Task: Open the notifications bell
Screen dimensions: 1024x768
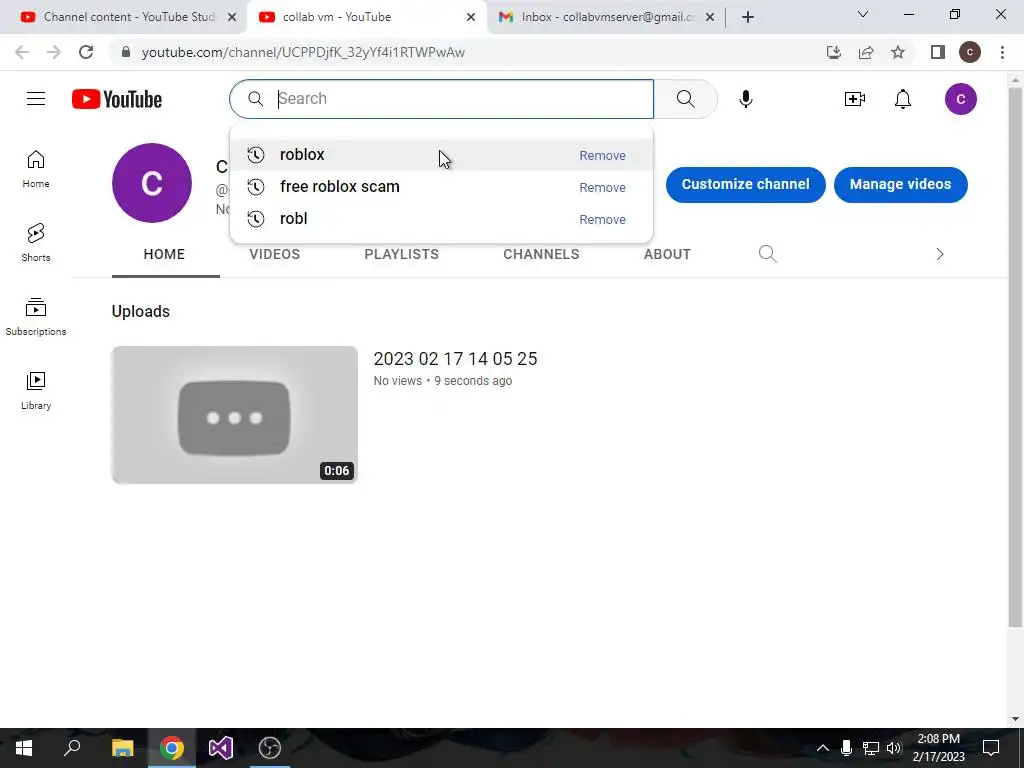Action: (903, 99)
